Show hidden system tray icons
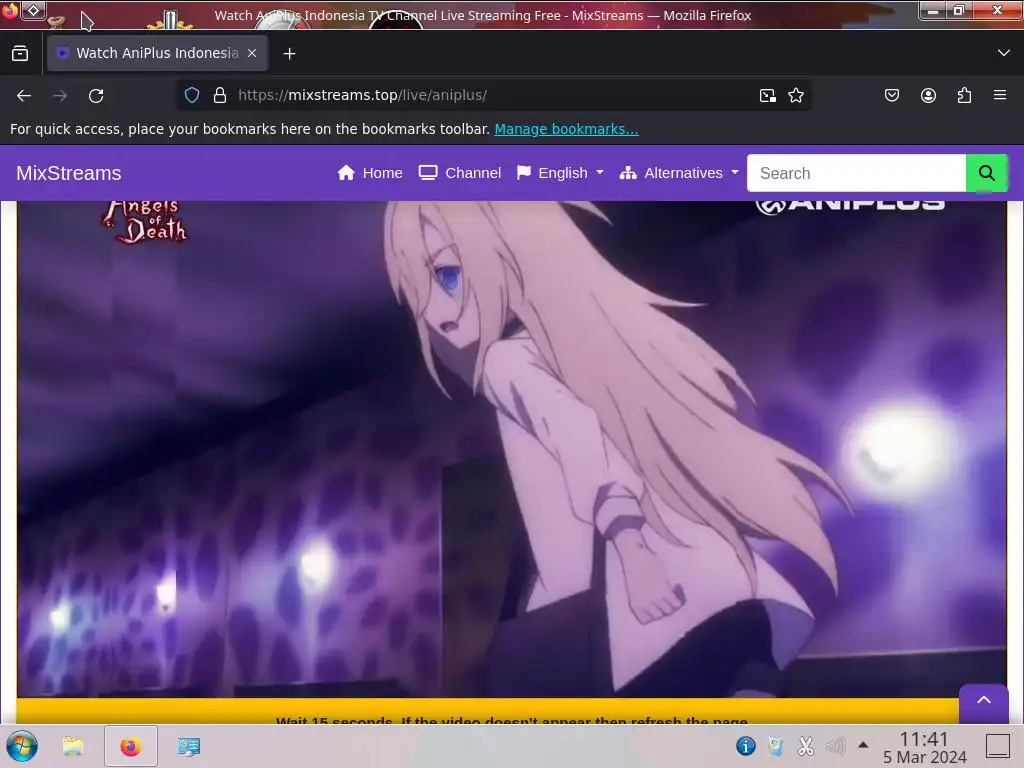Viewport: 1024px width, 768px height. 863,744
